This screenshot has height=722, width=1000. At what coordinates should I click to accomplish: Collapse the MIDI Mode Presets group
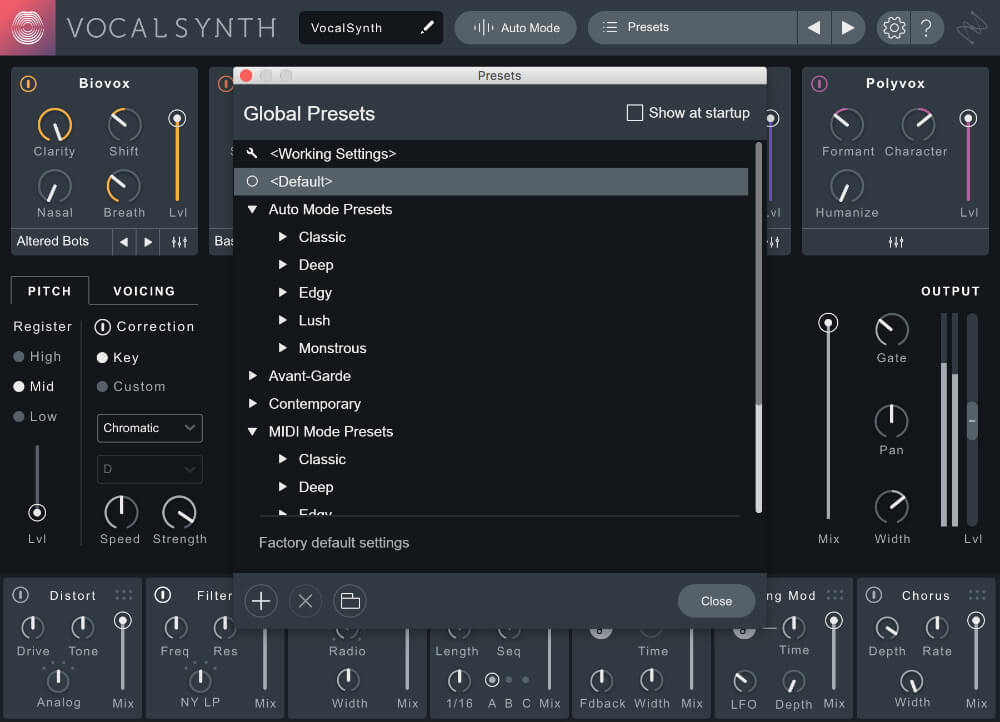253,431
